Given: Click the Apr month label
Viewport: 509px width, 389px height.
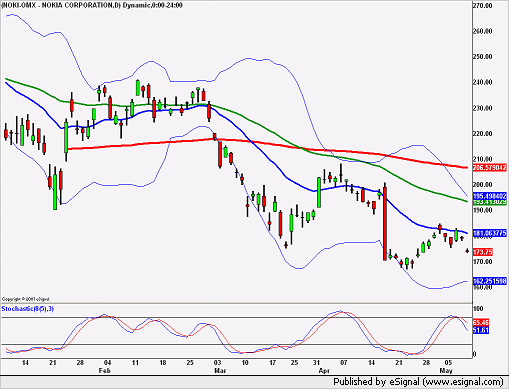Looking at the screenshot, I should tap(324, 371).
